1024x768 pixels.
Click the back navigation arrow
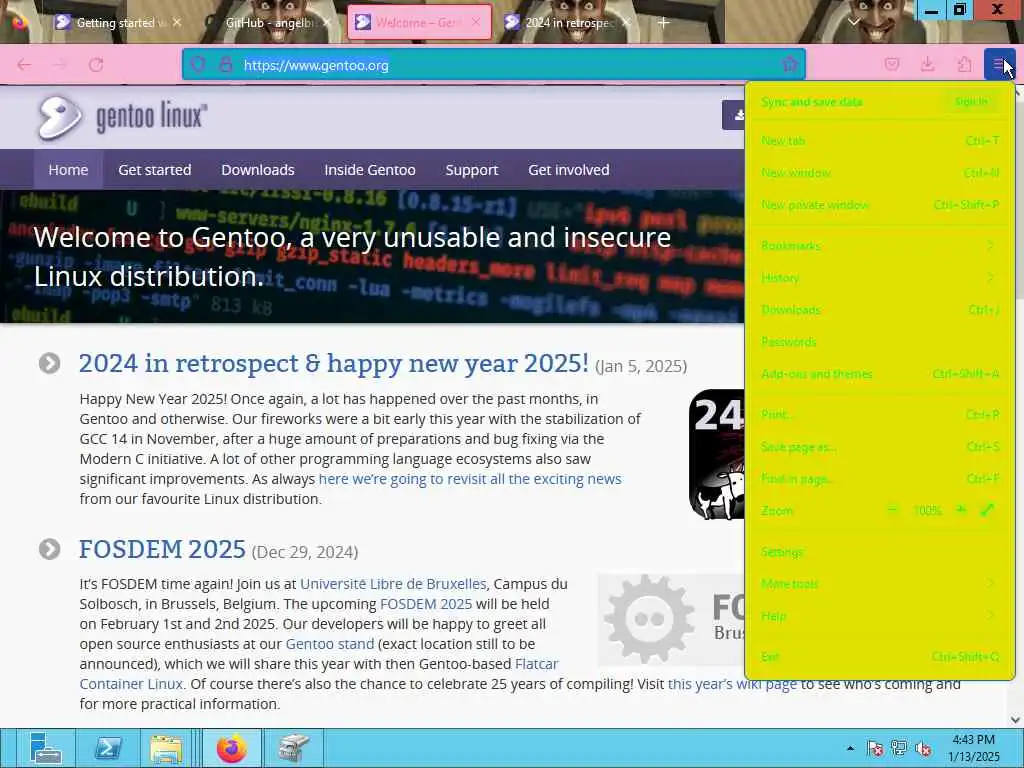(24, 65)
